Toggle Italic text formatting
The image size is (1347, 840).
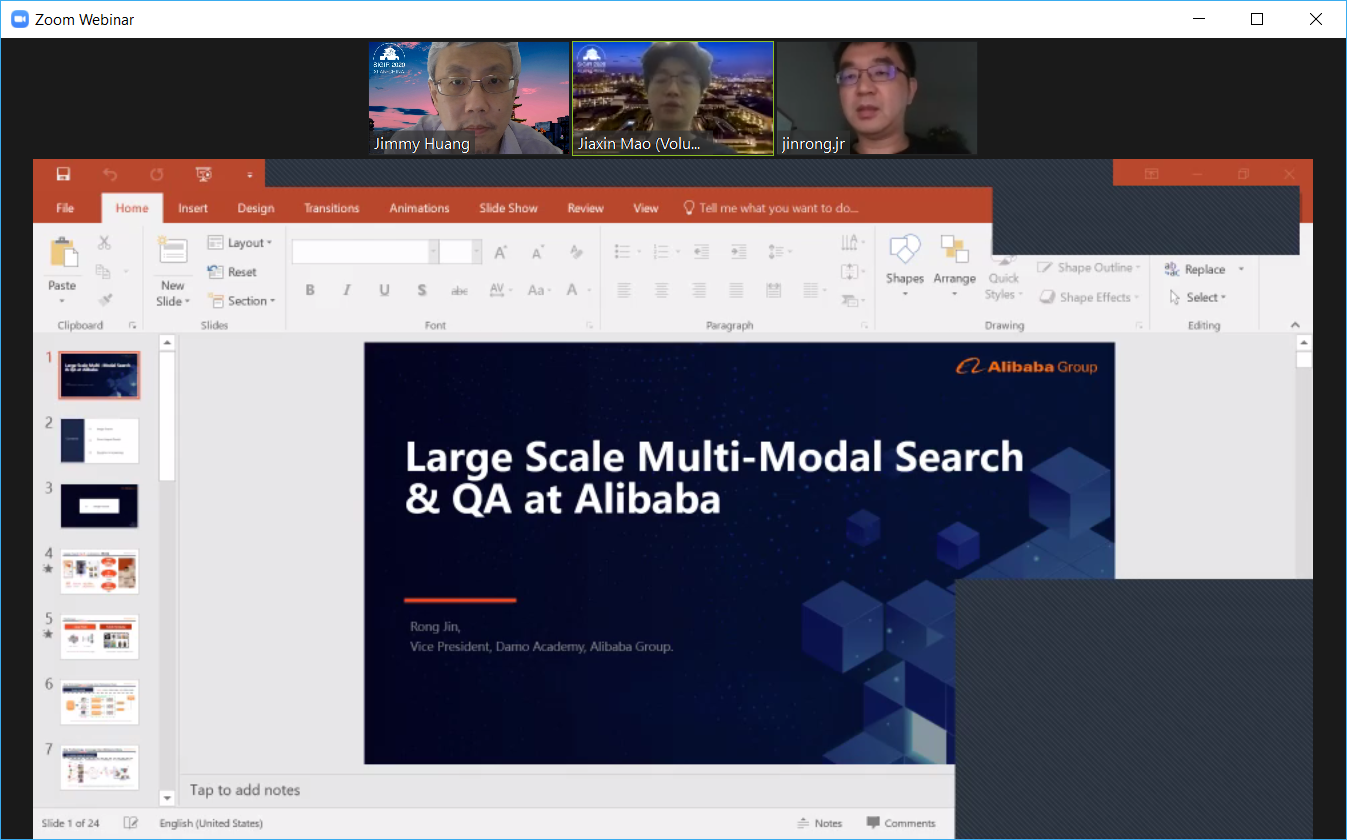347,290
